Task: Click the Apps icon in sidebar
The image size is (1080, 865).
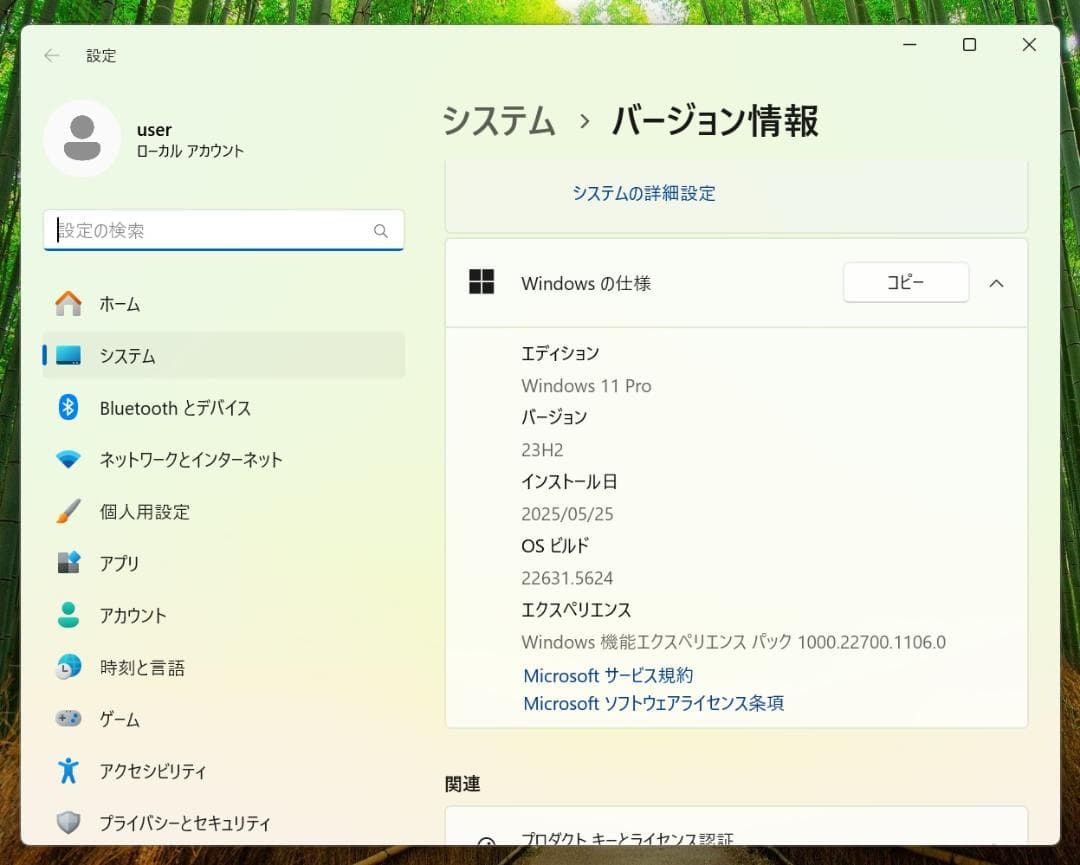Action: [68, 563]
